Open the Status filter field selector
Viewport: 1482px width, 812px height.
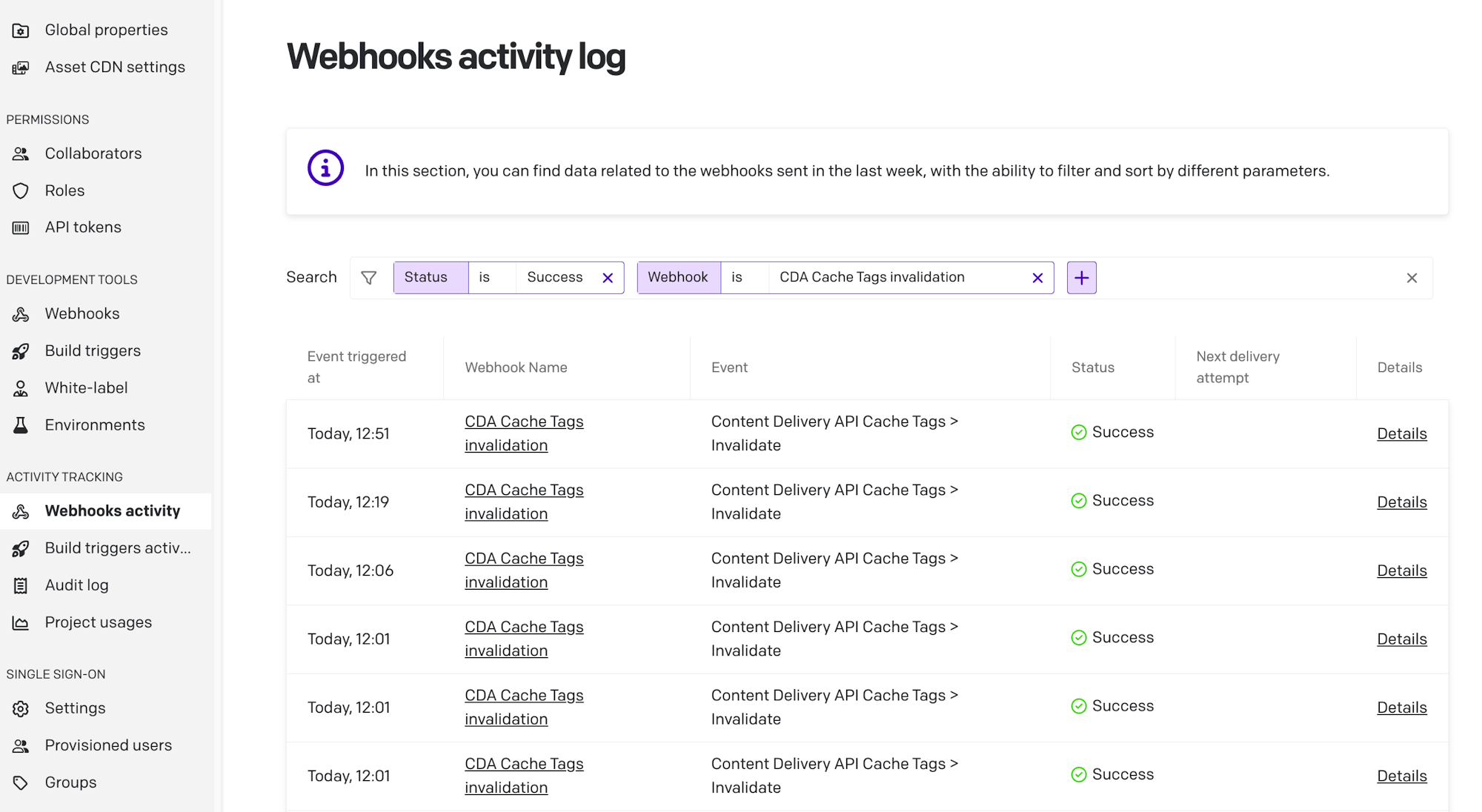pos(431,278)
